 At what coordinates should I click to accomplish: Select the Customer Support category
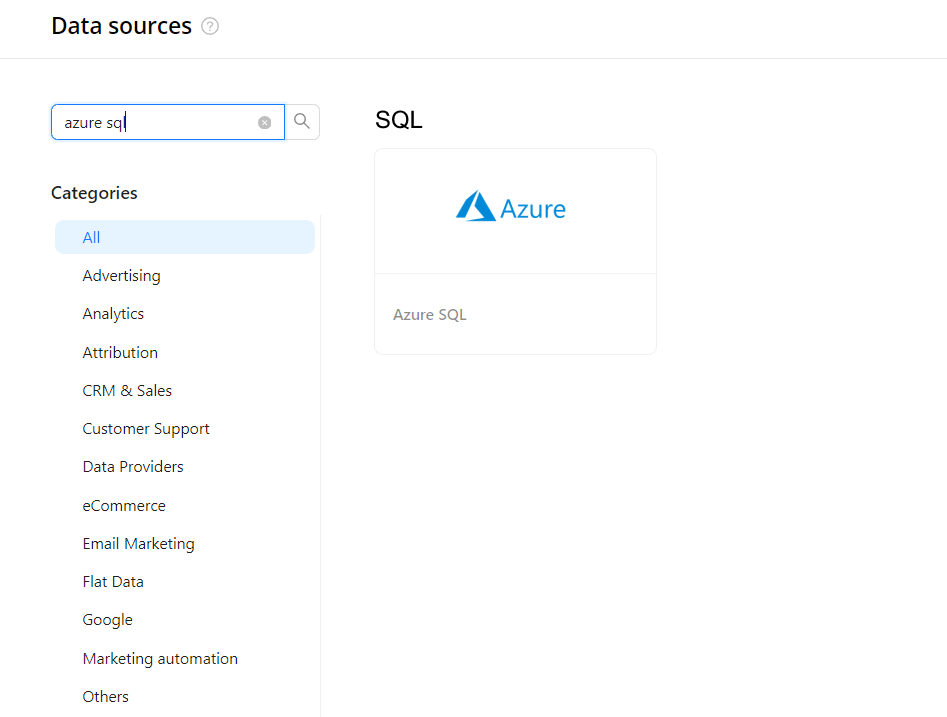[x=146, y=429]
